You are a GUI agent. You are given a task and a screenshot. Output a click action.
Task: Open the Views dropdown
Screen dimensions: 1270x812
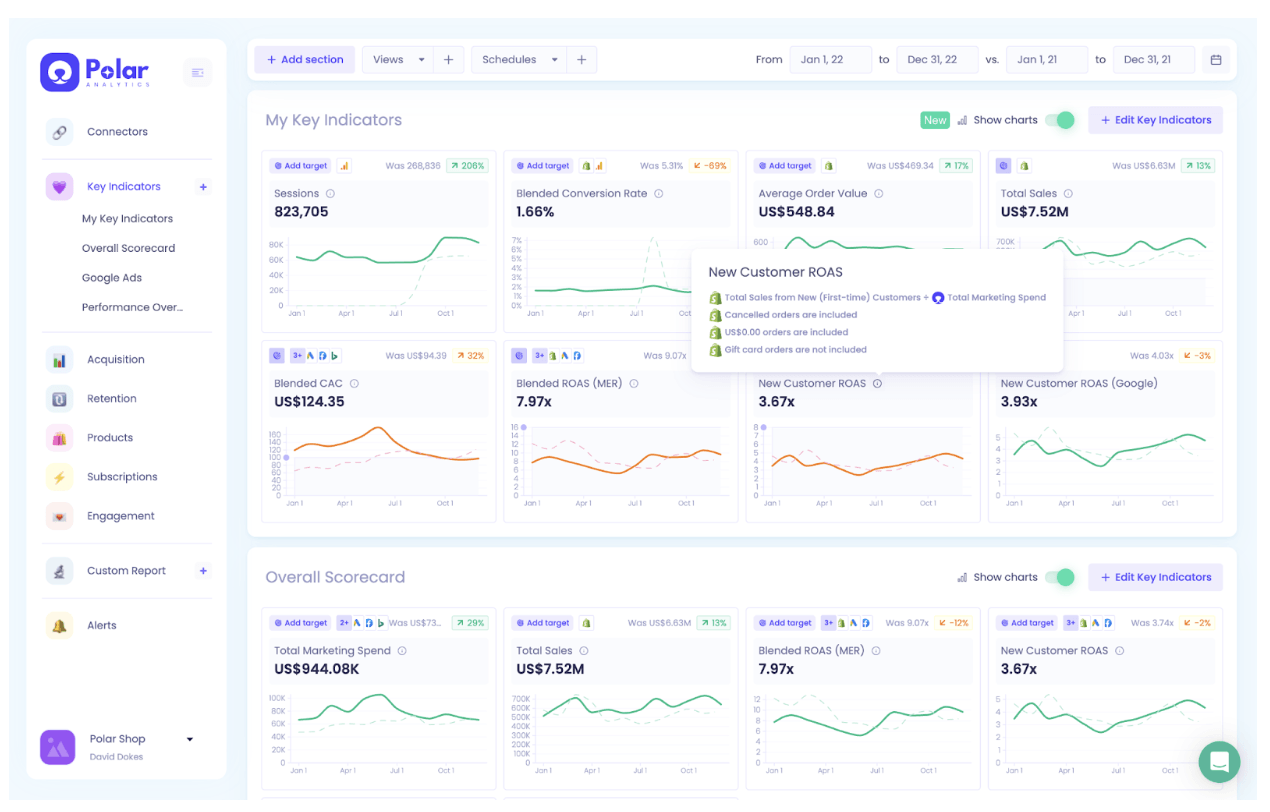(x=398, y=60)
